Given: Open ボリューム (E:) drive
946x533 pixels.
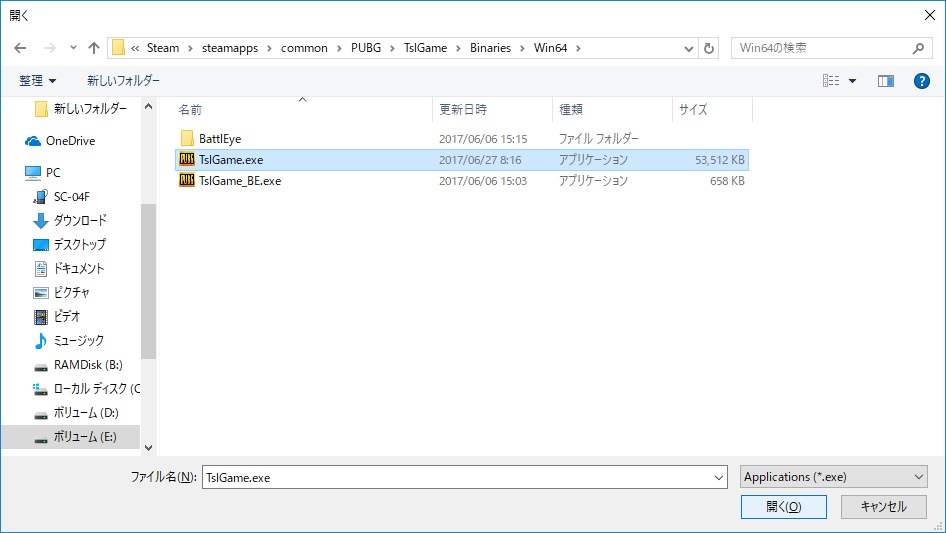Looking at the screenshot, I should 84,437.
